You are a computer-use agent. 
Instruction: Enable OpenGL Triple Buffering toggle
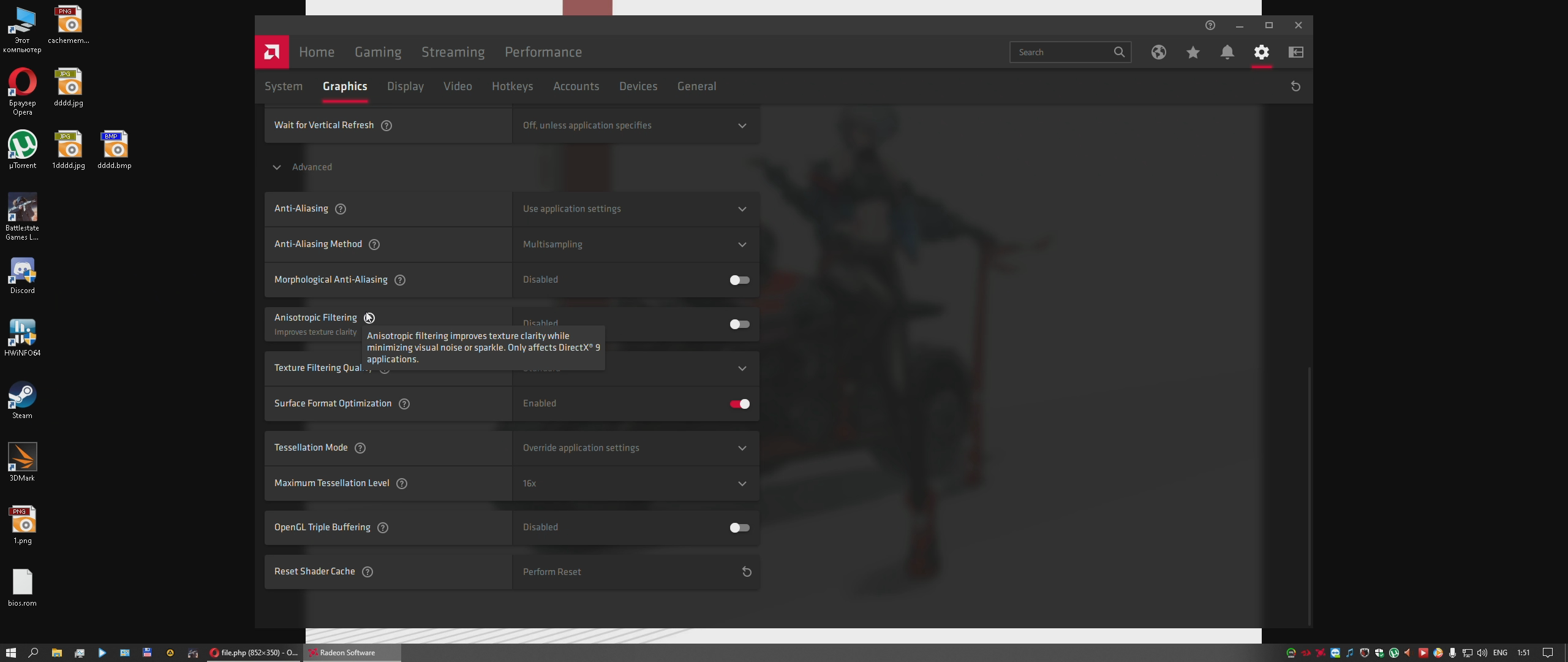pyautogui.click(x=739, y=528)
